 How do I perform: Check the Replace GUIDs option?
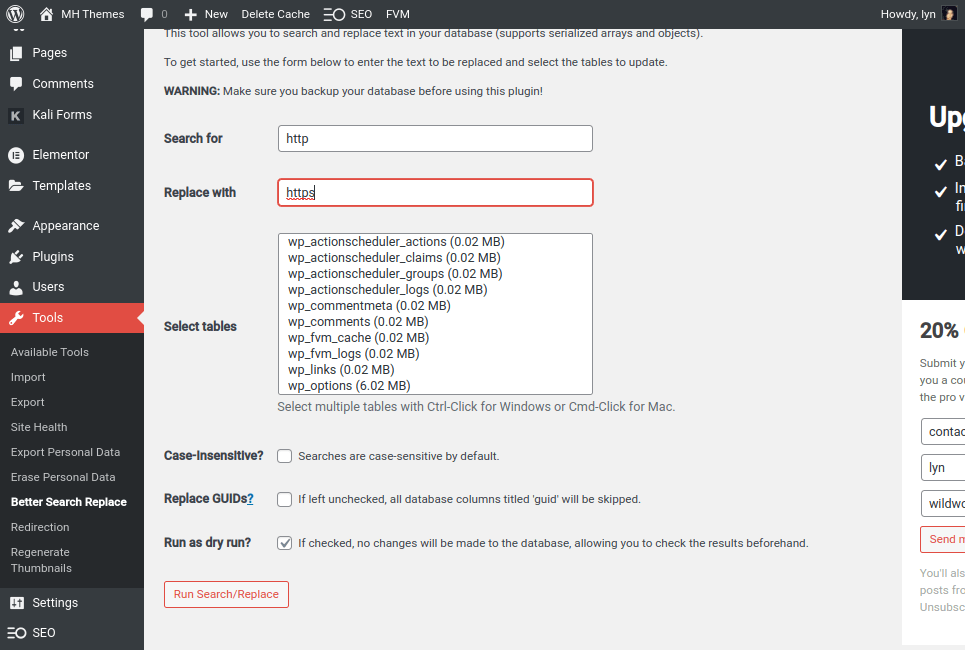(284, 499)
